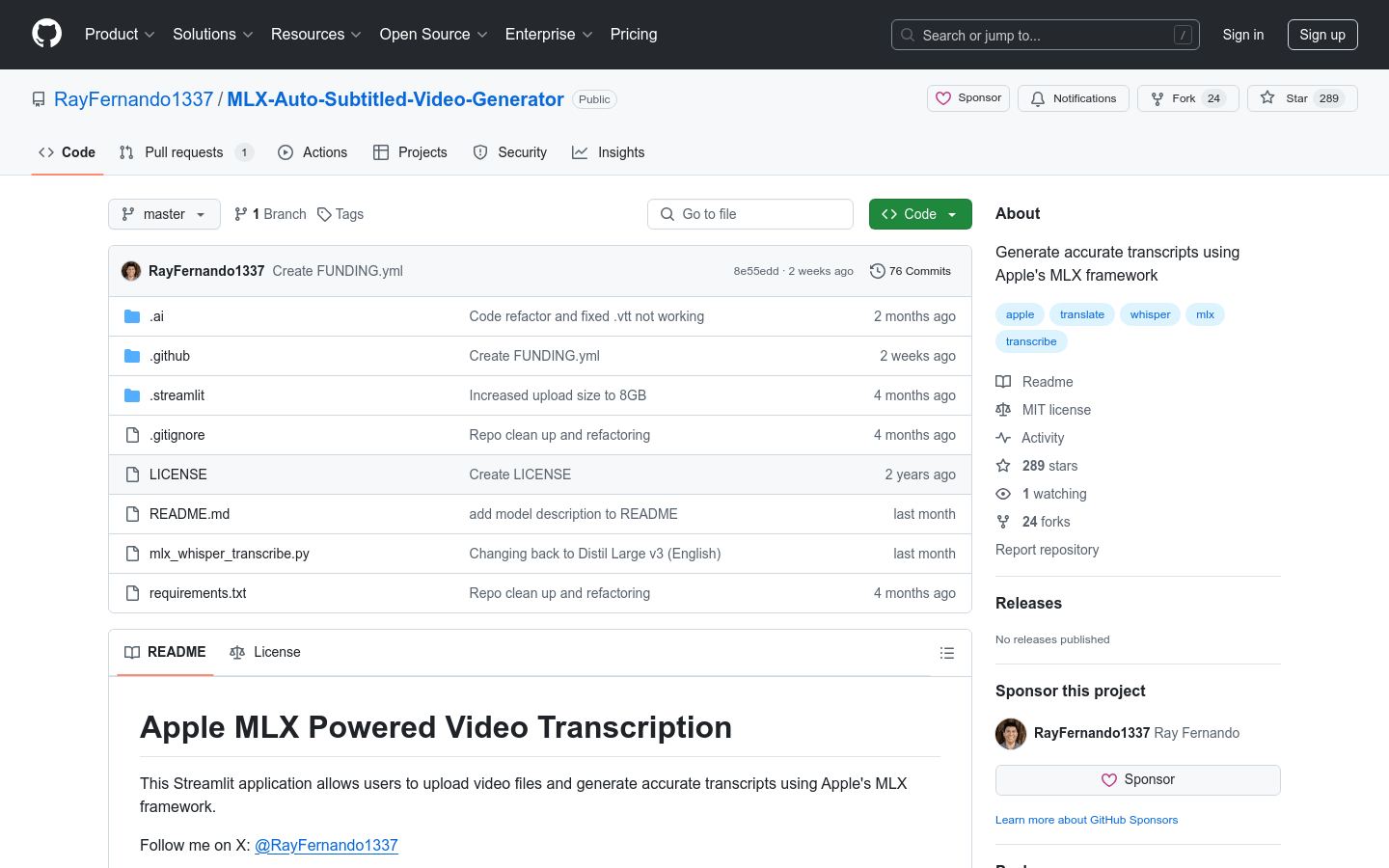Click the Notifications bell button
Screen dimensions: 1389x868
pyautogui.click(x=1074, y=98)
